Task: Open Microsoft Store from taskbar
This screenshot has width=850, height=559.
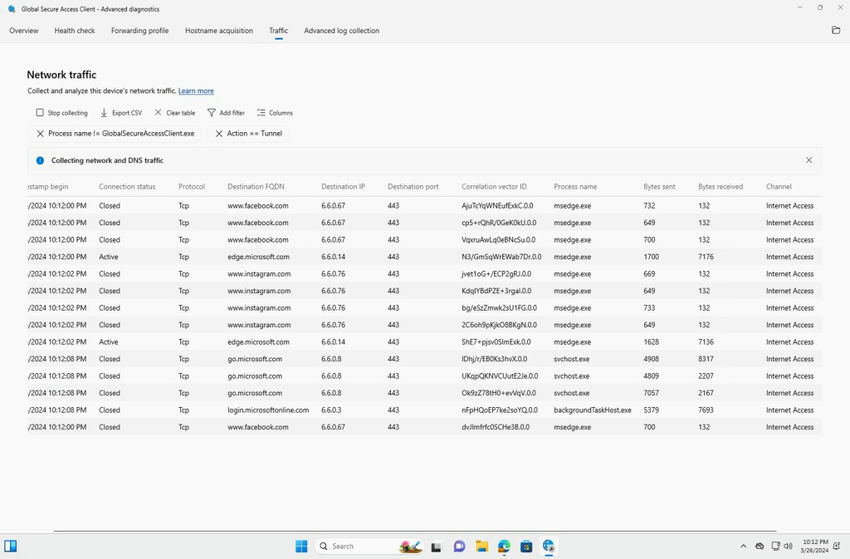Action: coord(526,546)
